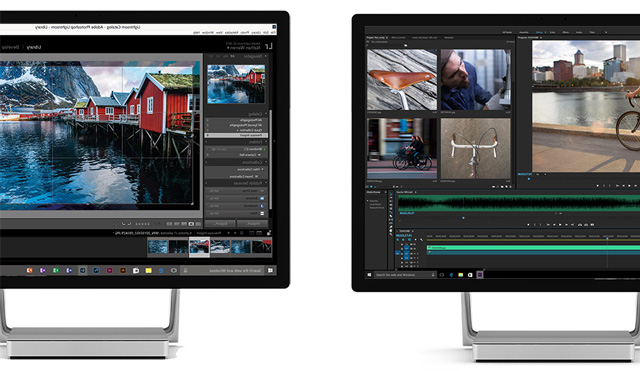Click the Windows Start button in Premiere taskbar
The width and height of the screenshot is (640, 371).
(x=369, y=275)
